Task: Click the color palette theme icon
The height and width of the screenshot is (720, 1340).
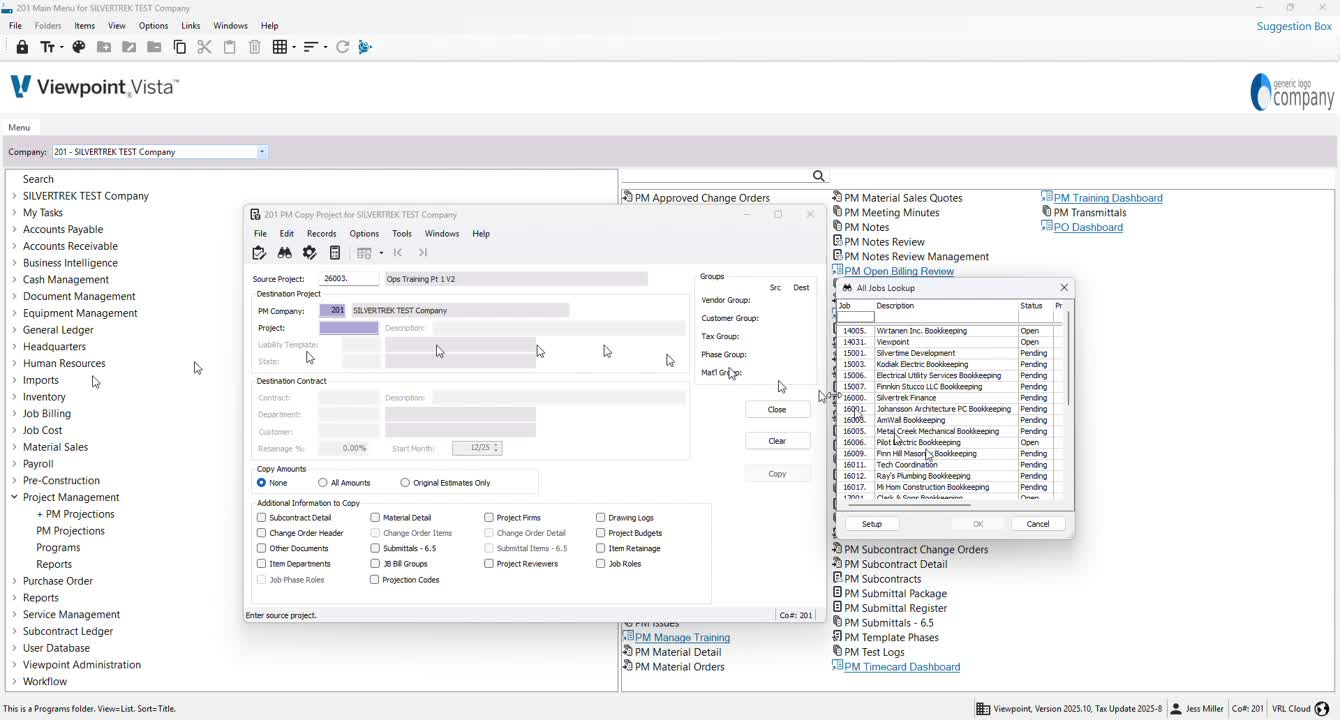Action: (78, 47)
